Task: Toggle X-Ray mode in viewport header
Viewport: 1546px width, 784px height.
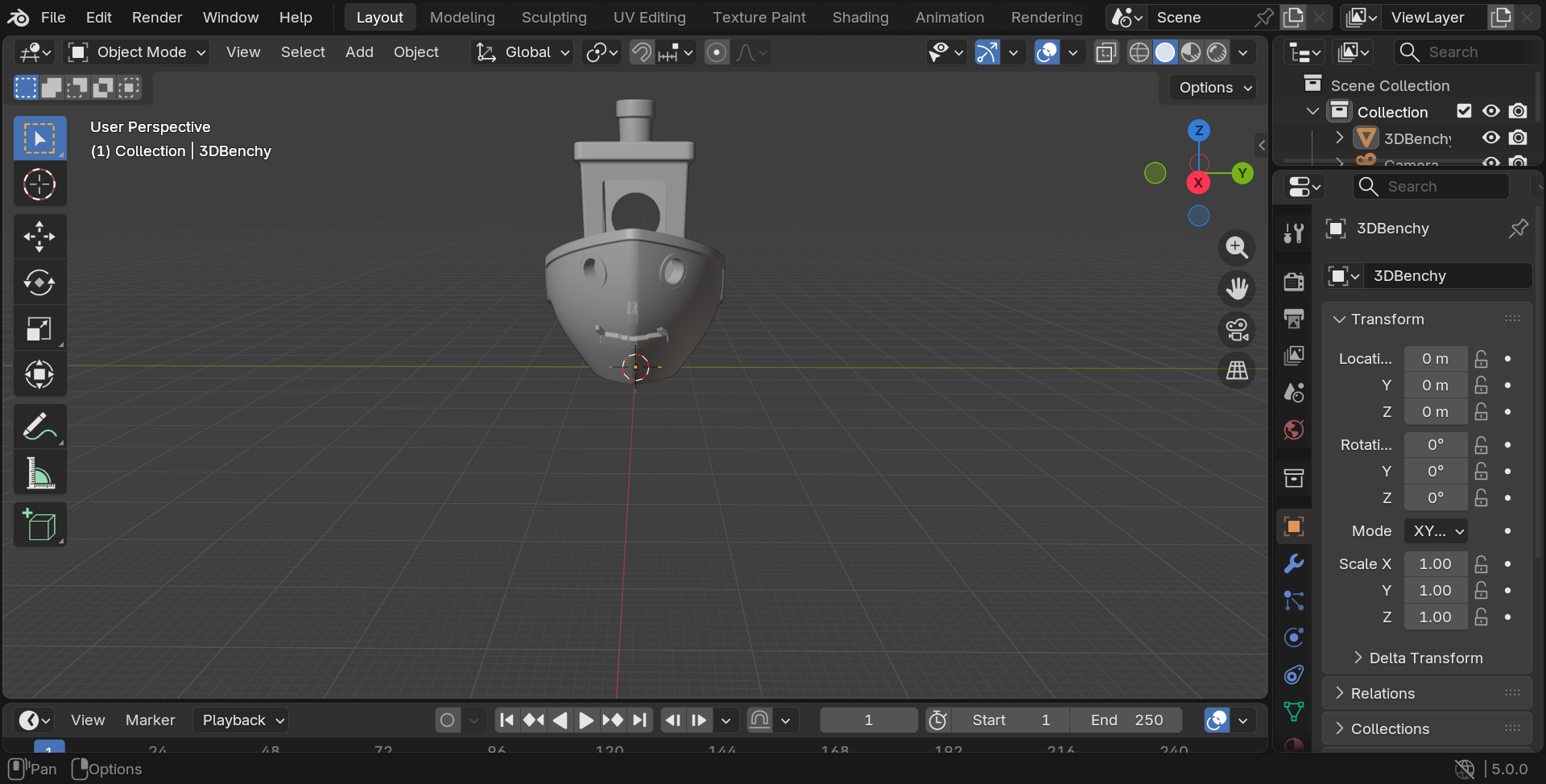Action: coord(1106,52)
